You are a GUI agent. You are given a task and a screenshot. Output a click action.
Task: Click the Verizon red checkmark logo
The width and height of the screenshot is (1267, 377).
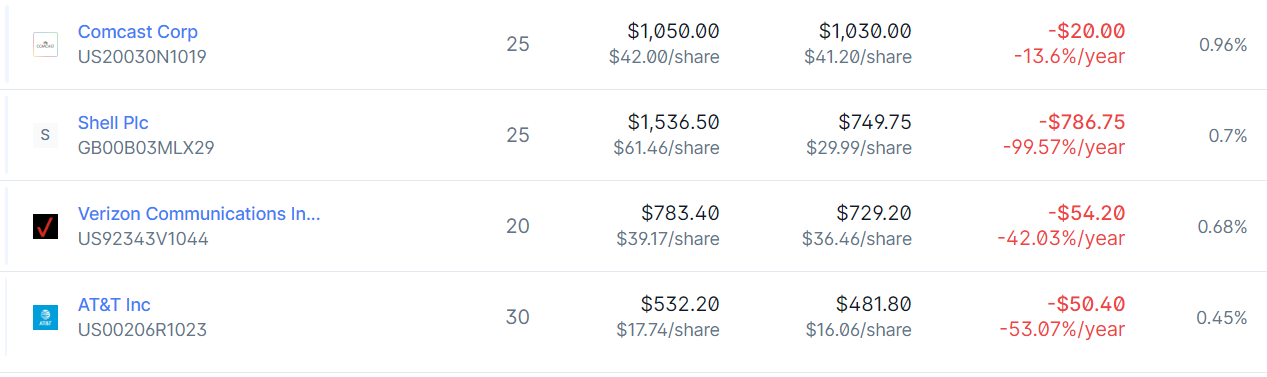click(x=45, y=226)
